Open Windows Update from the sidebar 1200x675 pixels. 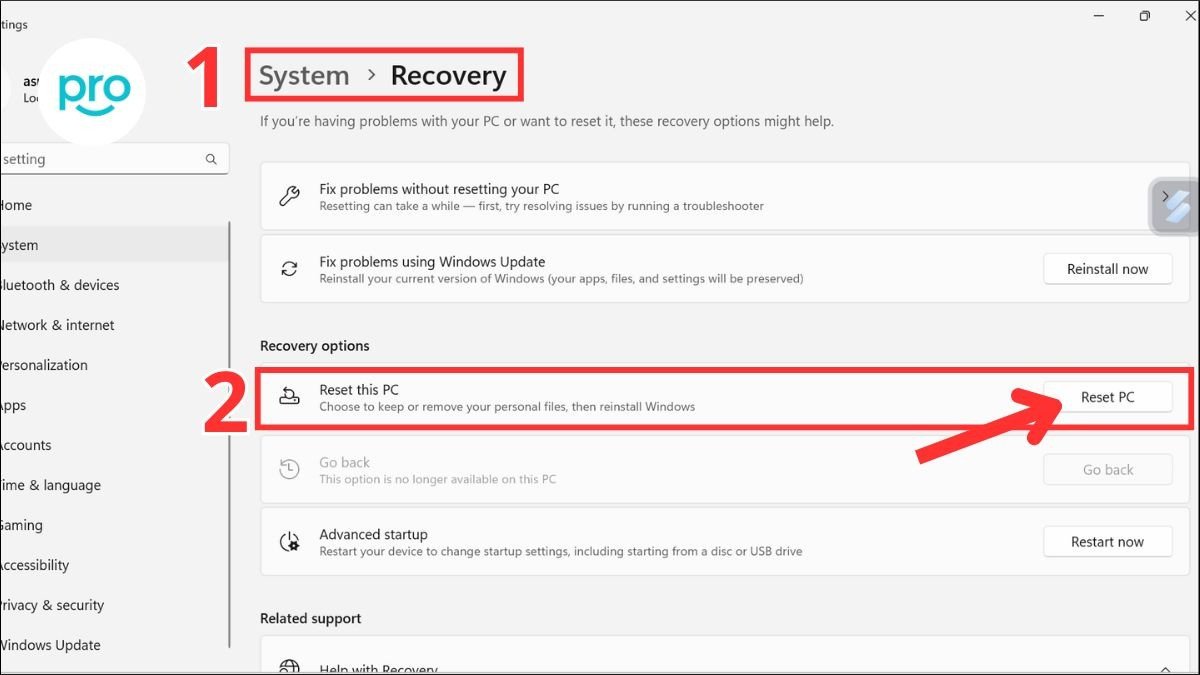coord(50,645)
